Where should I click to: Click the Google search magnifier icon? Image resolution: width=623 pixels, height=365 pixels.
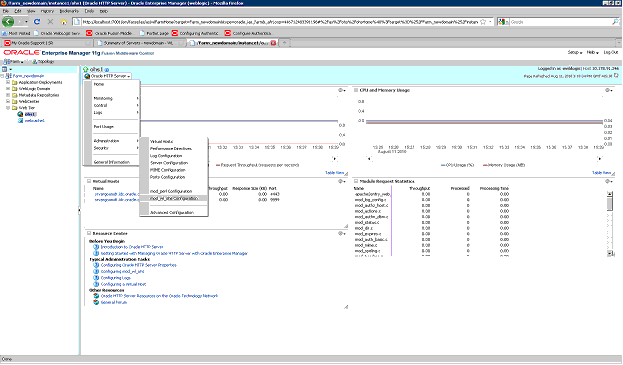click(615, 22)
